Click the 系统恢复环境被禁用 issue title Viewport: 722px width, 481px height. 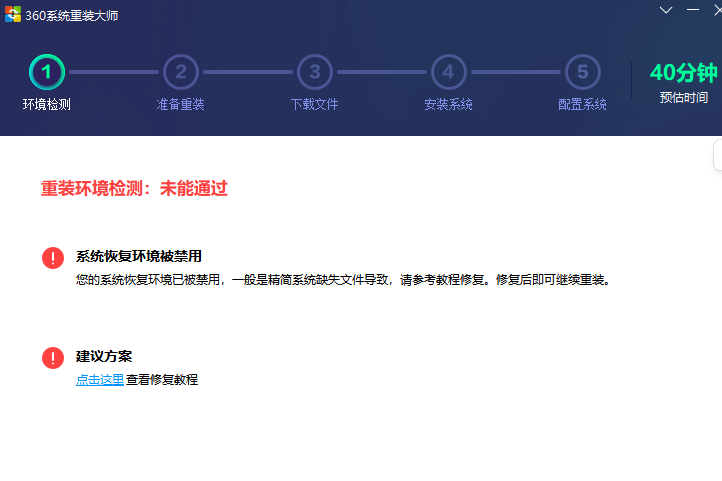pos(139,256)
